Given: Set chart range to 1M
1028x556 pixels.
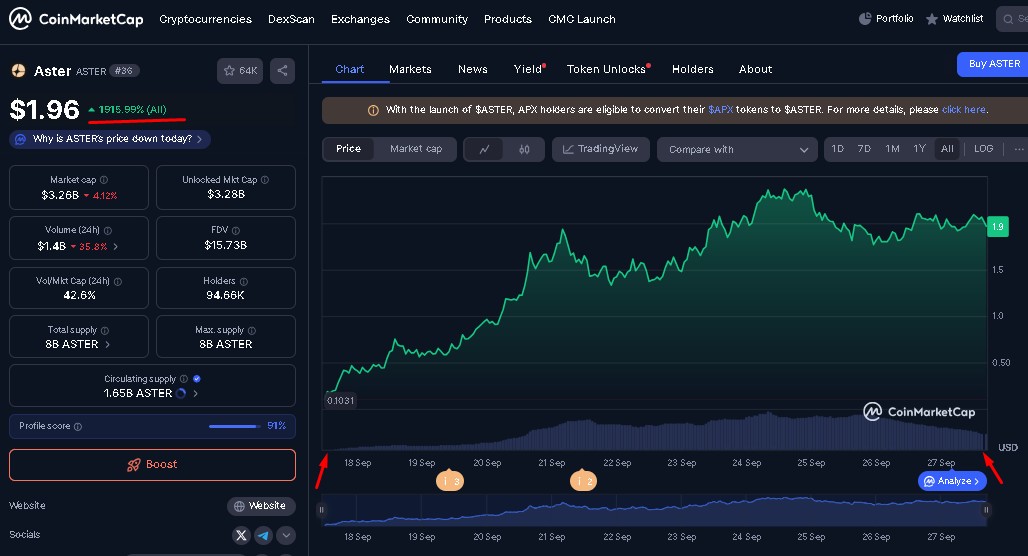Looking at the screenshot, I should [892, 149].
